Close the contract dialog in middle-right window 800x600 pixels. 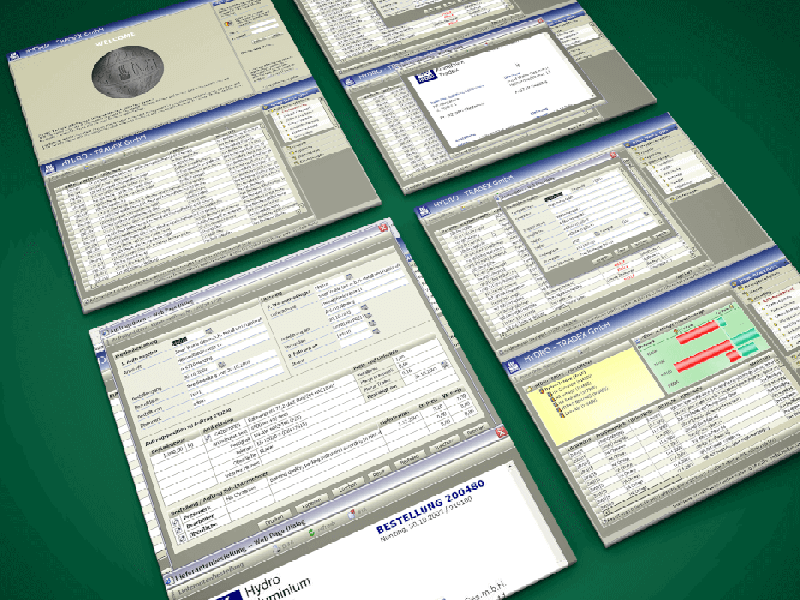(x=613, y=155)
